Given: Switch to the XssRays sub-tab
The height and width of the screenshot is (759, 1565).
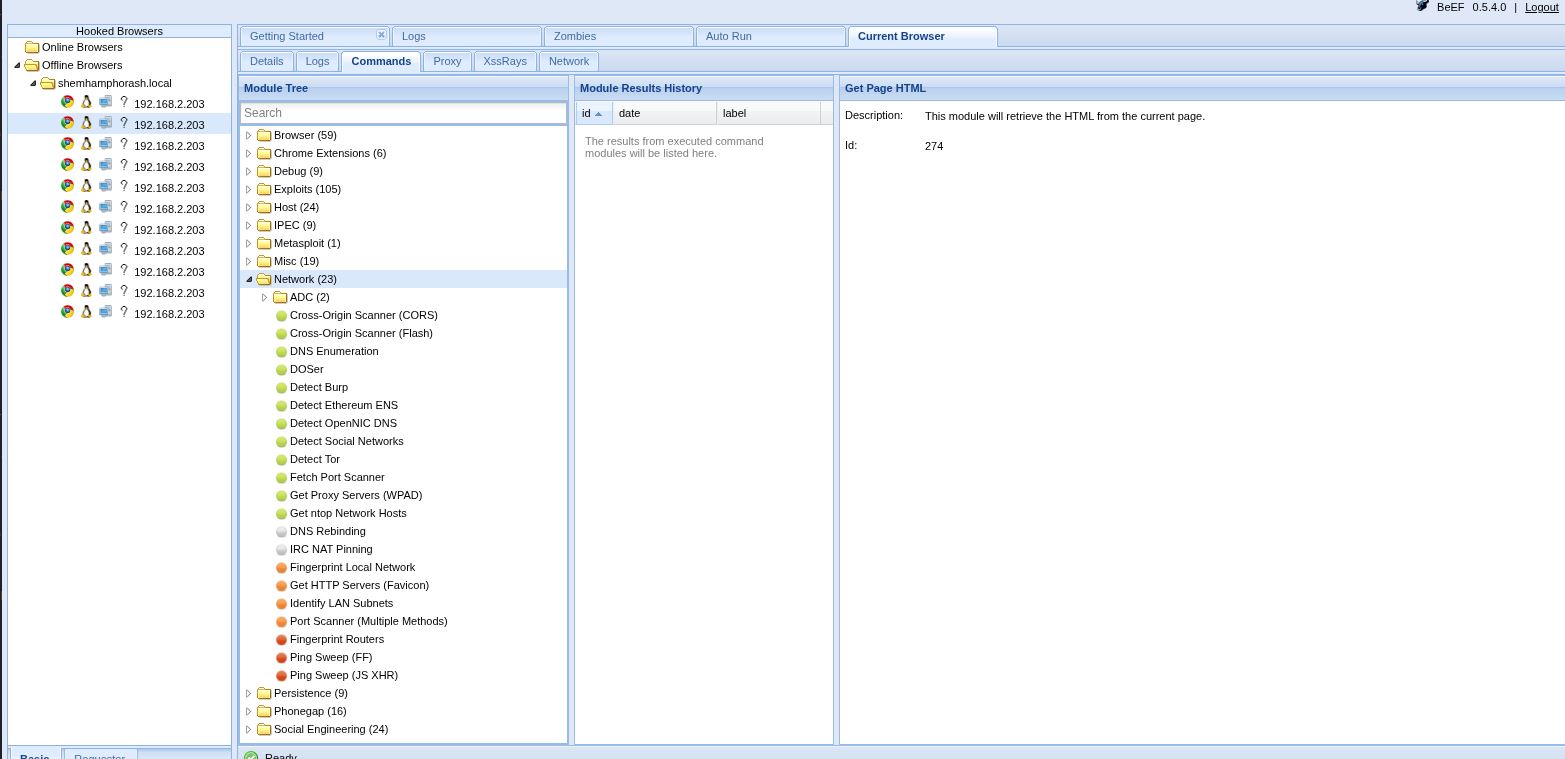Looking at the screenshot, I should (x=505, y=61).
